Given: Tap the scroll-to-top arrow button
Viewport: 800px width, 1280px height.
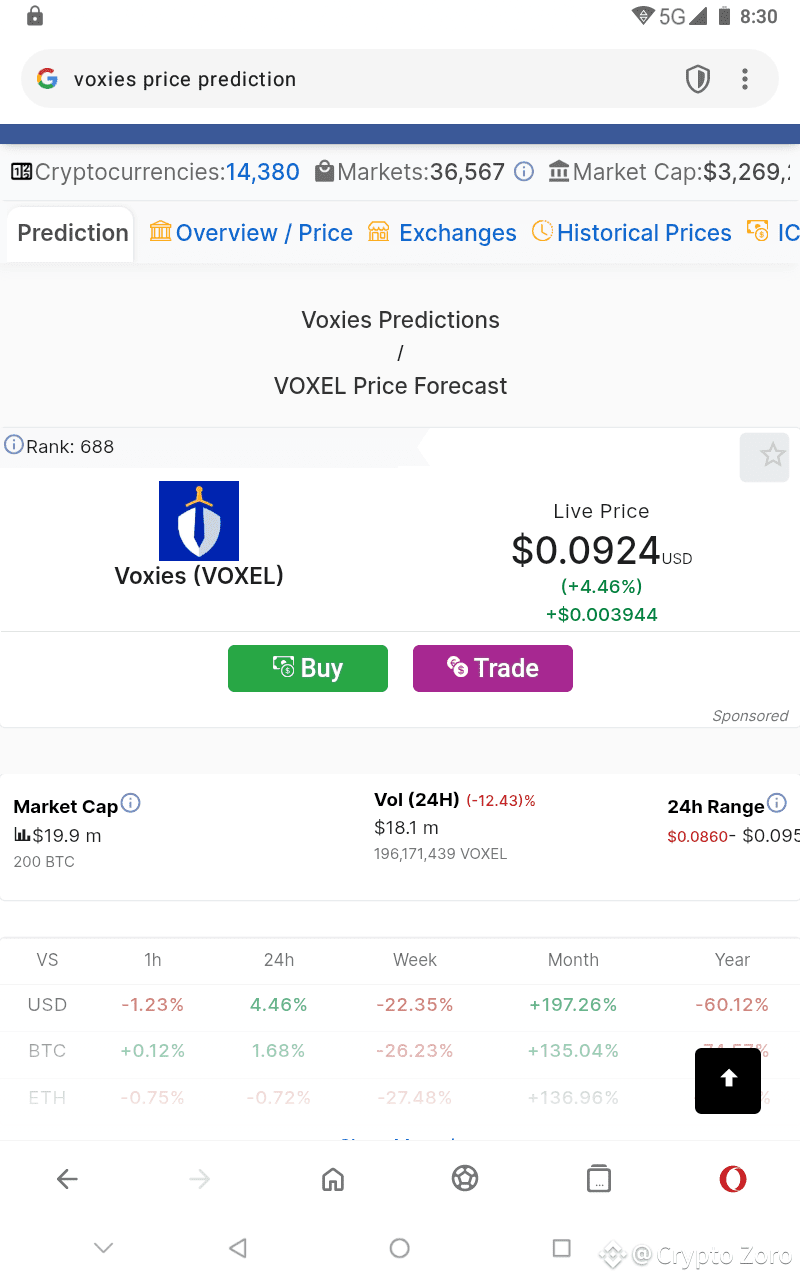Looking at the screenshot, I should (x=727, y=1081).
